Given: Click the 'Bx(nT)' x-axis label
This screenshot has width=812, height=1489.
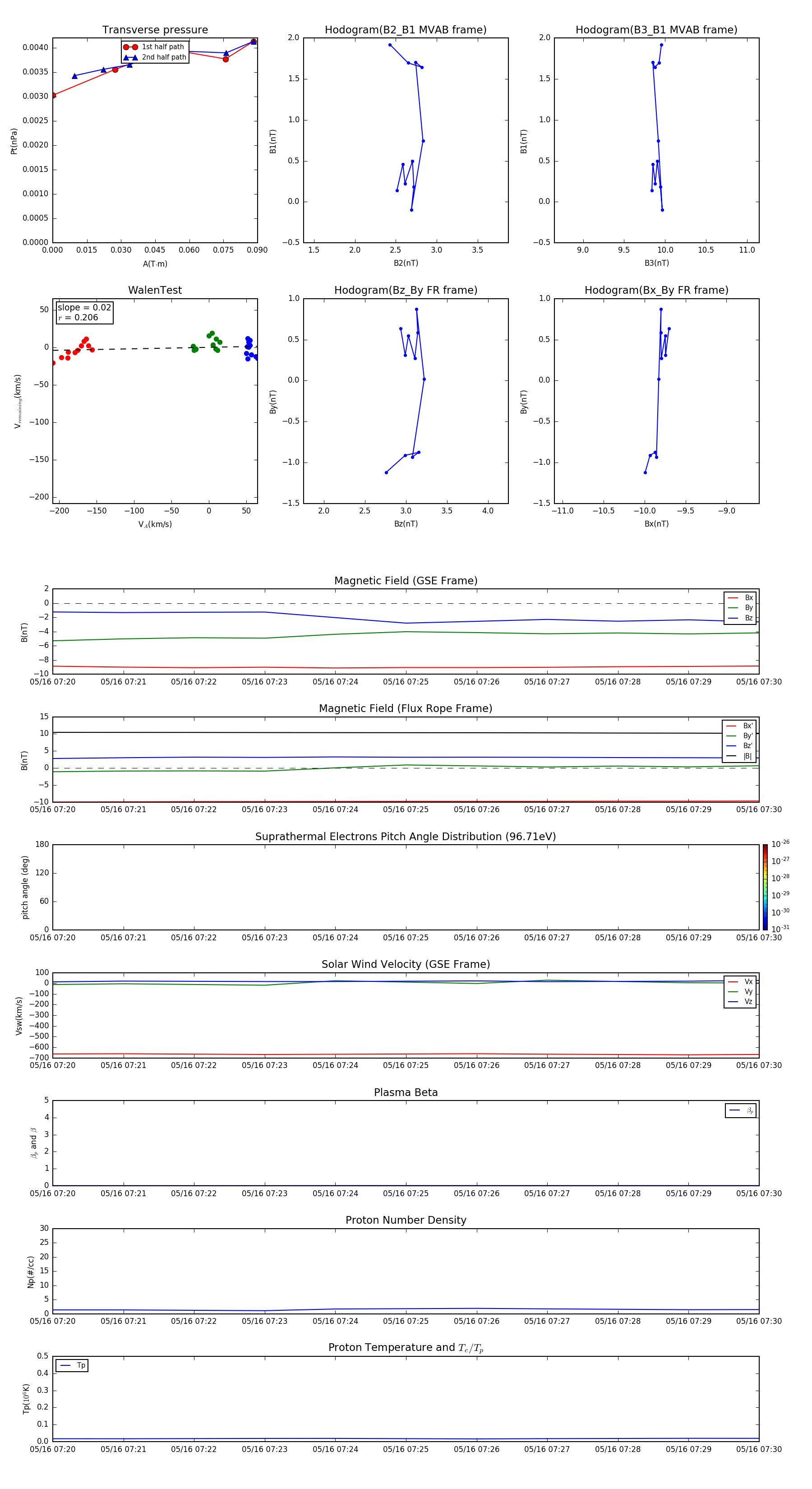Looking at the screenshot, I should 656,524.
